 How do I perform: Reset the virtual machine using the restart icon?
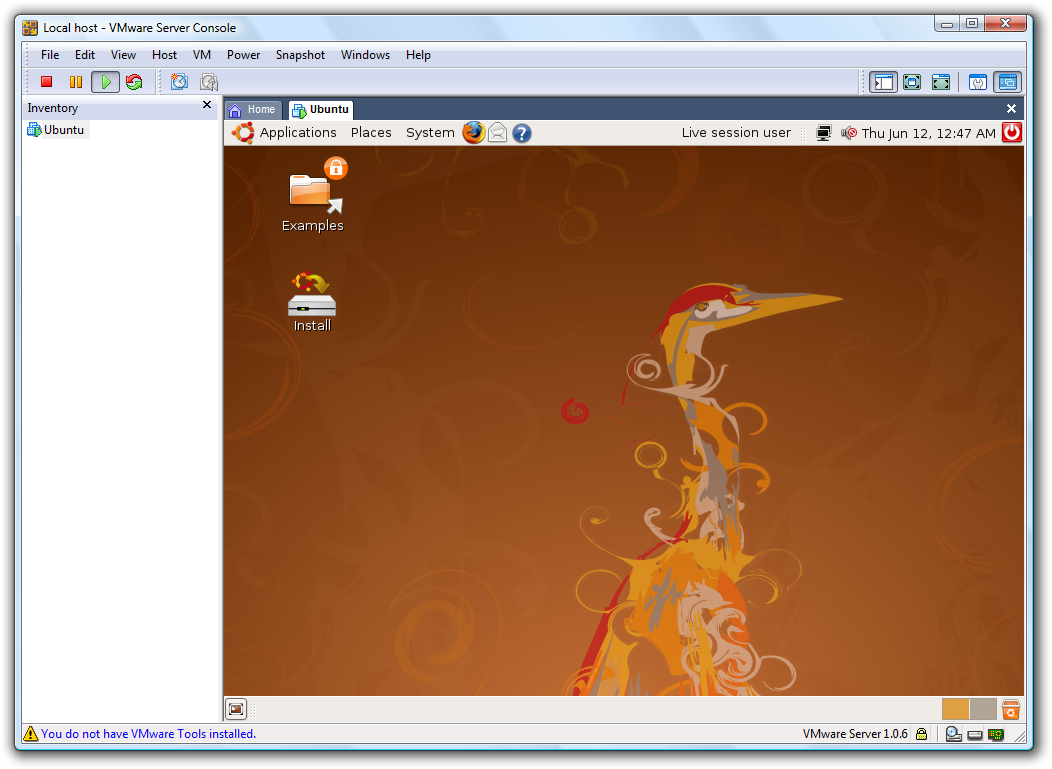[x=134, y=82]
